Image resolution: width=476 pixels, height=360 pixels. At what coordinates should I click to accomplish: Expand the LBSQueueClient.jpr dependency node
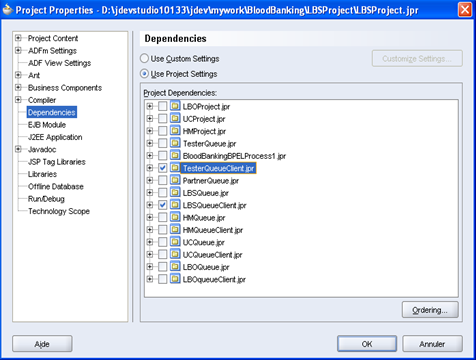click(x=150, y=205)
